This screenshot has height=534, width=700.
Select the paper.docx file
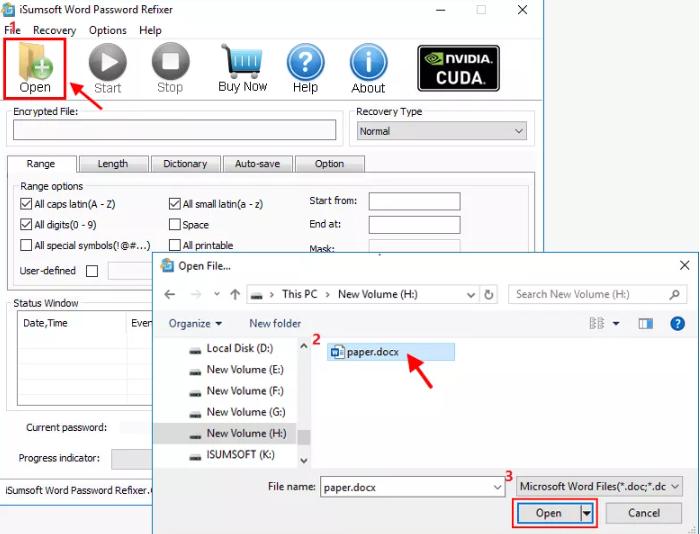(391, 352)
